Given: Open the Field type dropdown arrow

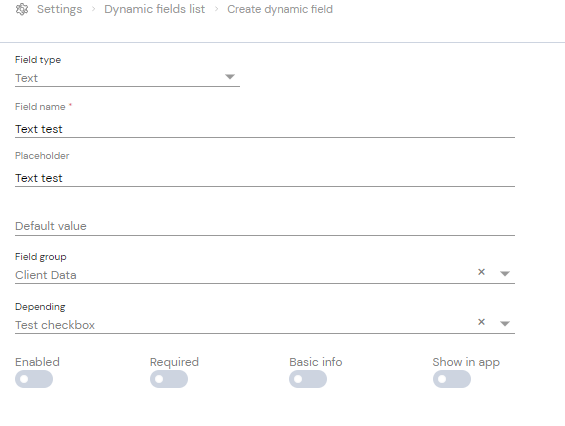Looking at the screenshot, I should (x=230, y=77).
